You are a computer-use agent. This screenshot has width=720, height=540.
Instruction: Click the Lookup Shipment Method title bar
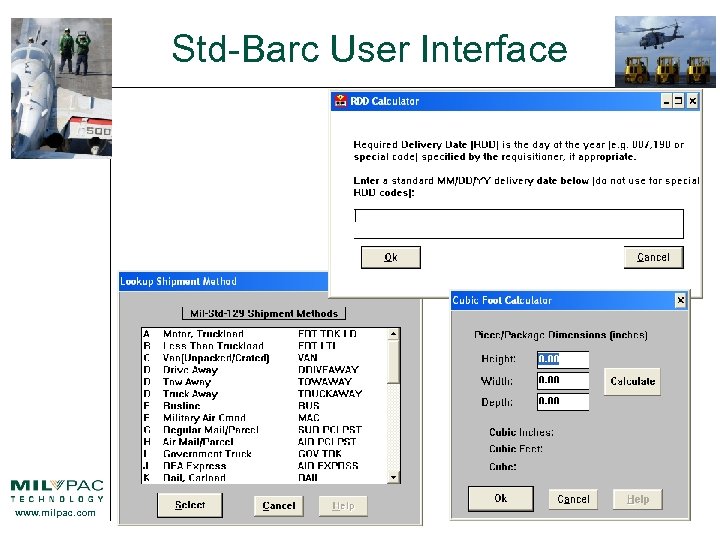[x=224, y=281]
